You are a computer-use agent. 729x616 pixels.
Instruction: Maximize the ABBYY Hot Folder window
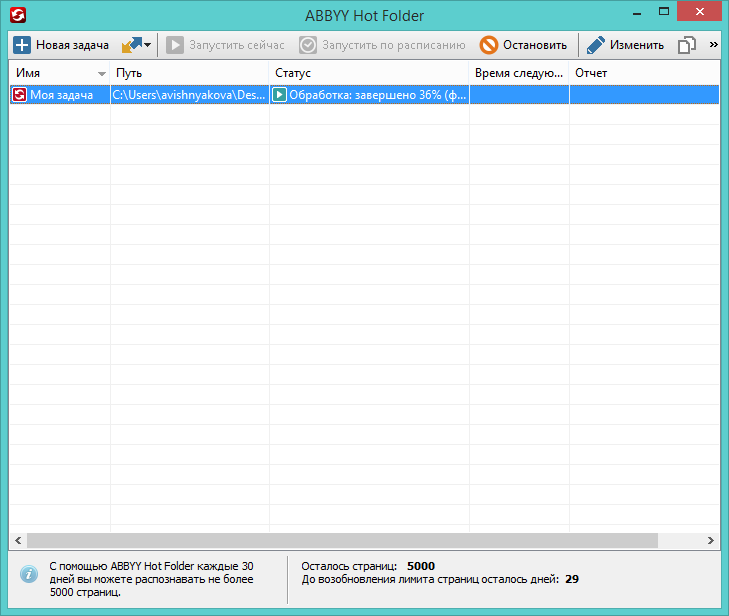coord(664,12)
